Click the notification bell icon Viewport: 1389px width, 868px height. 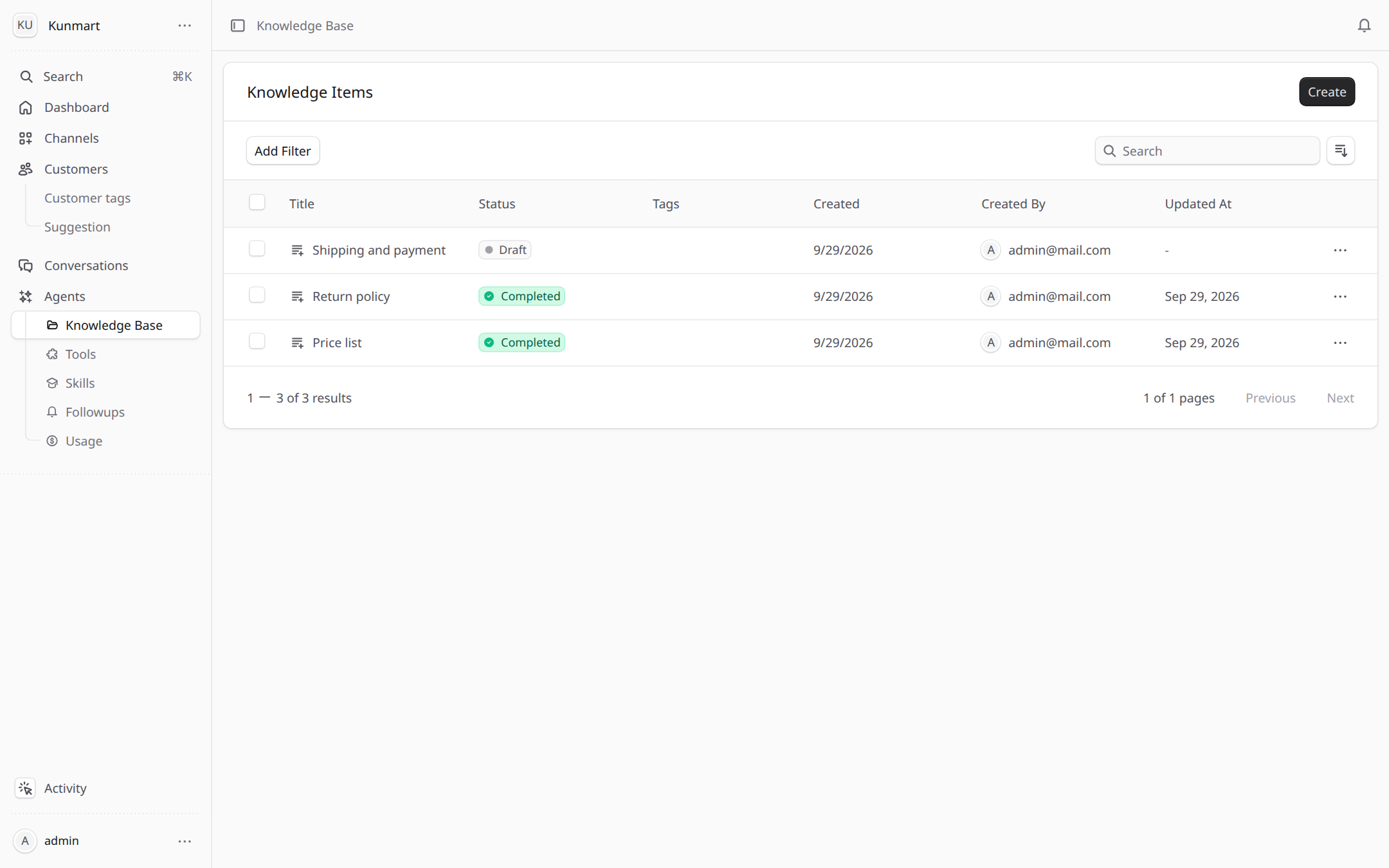(x=1364, y=26)
